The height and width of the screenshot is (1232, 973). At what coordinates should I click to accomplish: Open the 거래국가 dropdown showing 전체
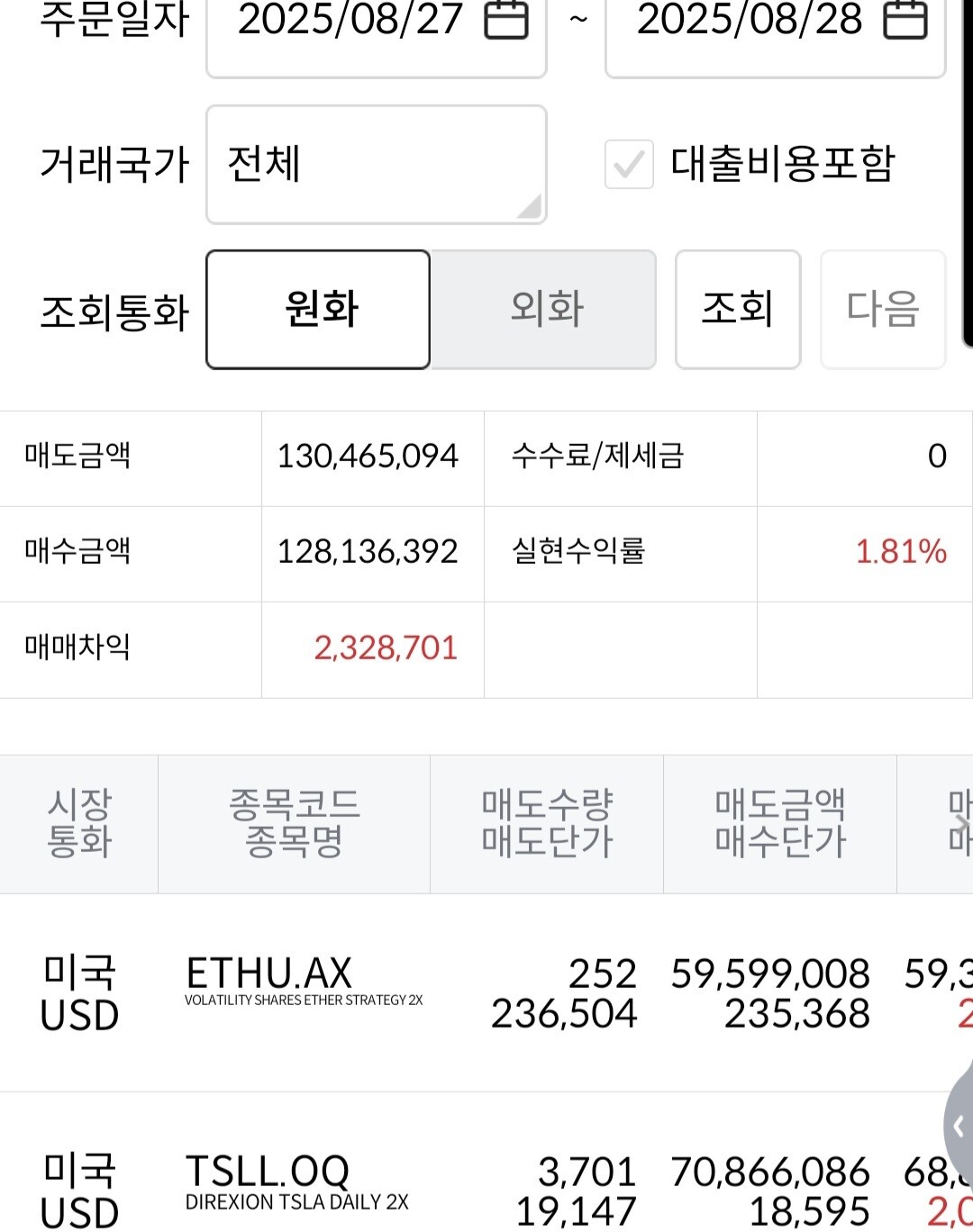tap(376, 165)
